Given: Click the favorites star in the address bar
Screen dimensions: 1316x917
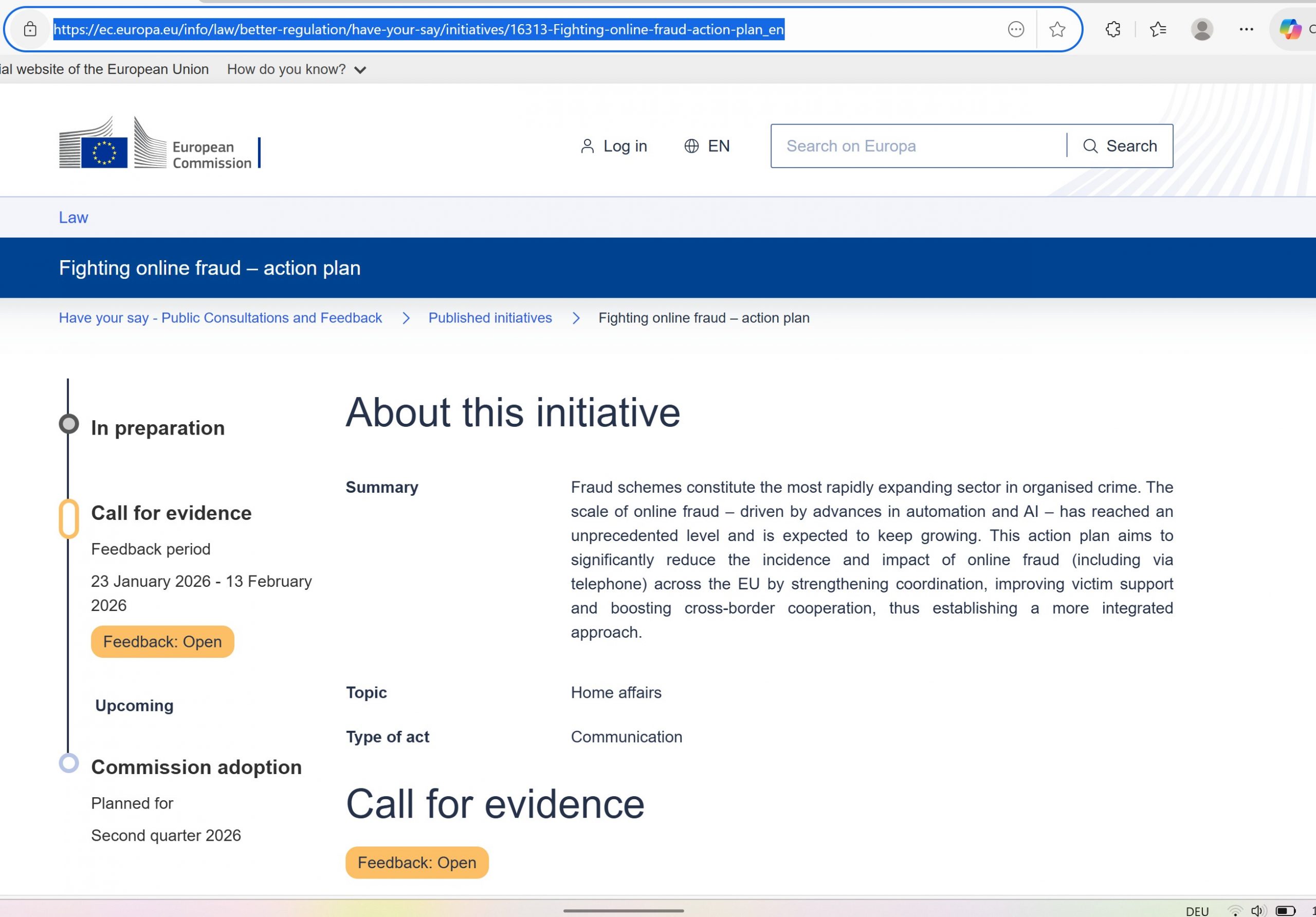Looking at the screenshot, I should (1056, 29).
